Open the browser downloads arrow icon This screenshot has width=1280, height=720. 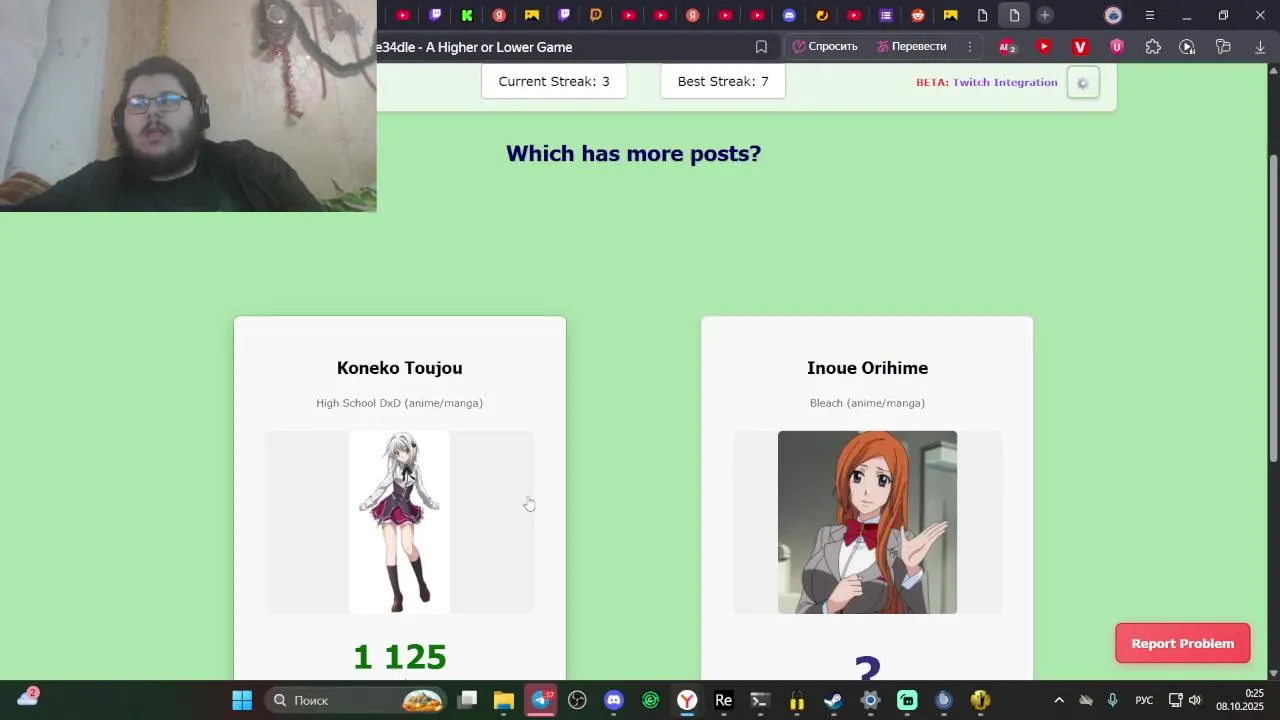click(x=1260, y=47)
